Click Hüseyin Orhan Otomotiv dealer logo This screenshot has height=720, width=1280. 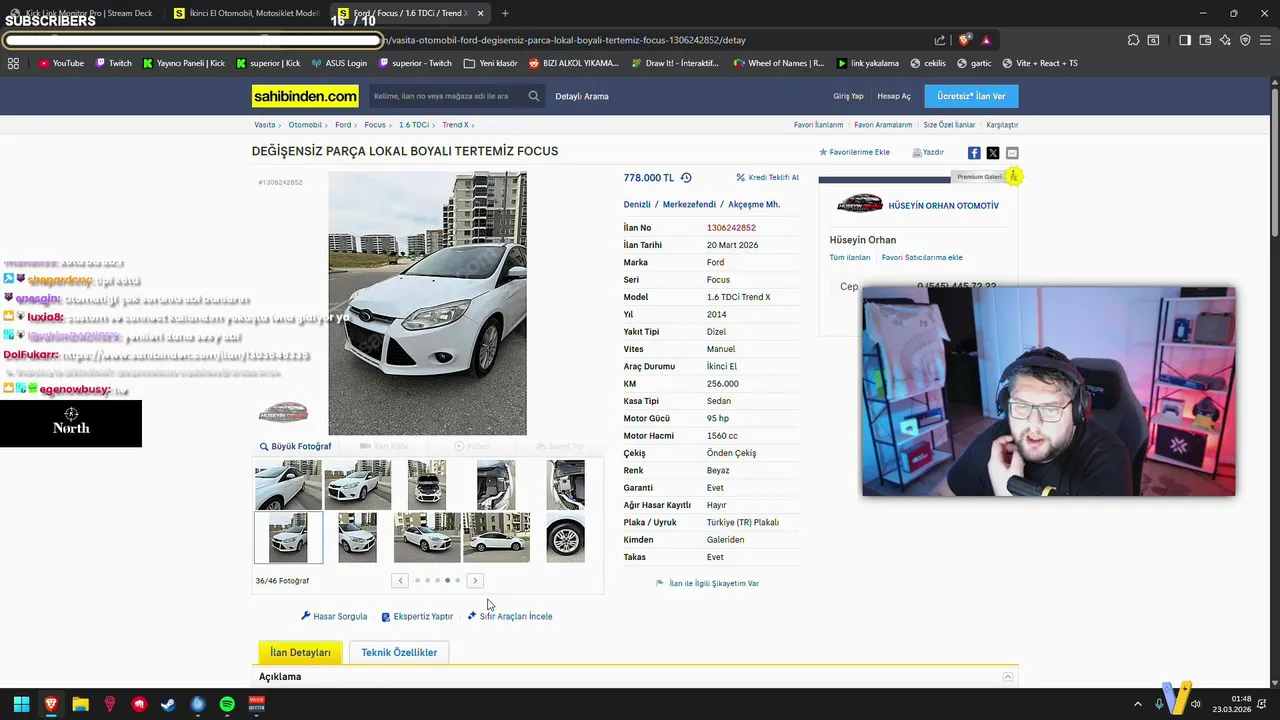click(x=860, y=205)
